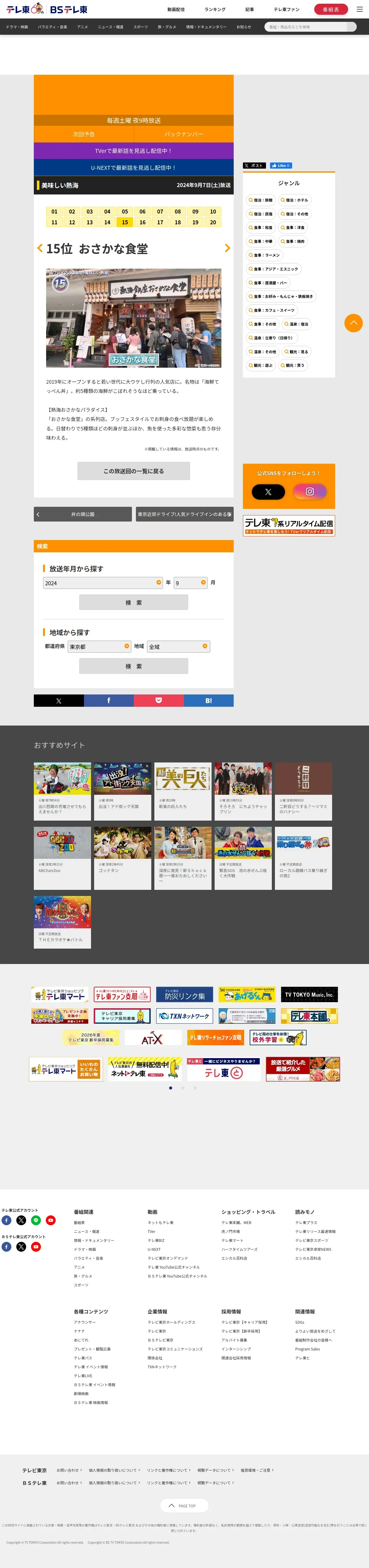This screenshot has width=369, height=1568.
Task: Open the year dropdown showing 2024
Action: [x=103, y=582]
